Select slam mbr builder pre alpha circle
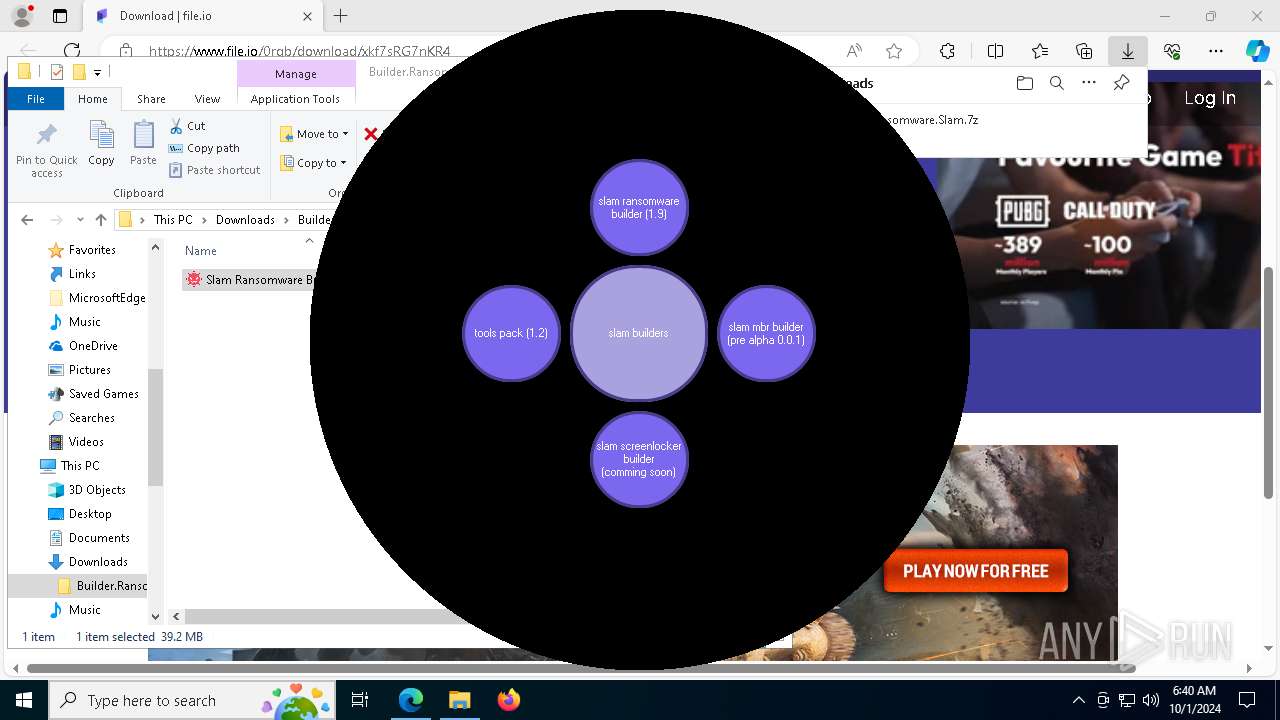 (x=766, y=333)
